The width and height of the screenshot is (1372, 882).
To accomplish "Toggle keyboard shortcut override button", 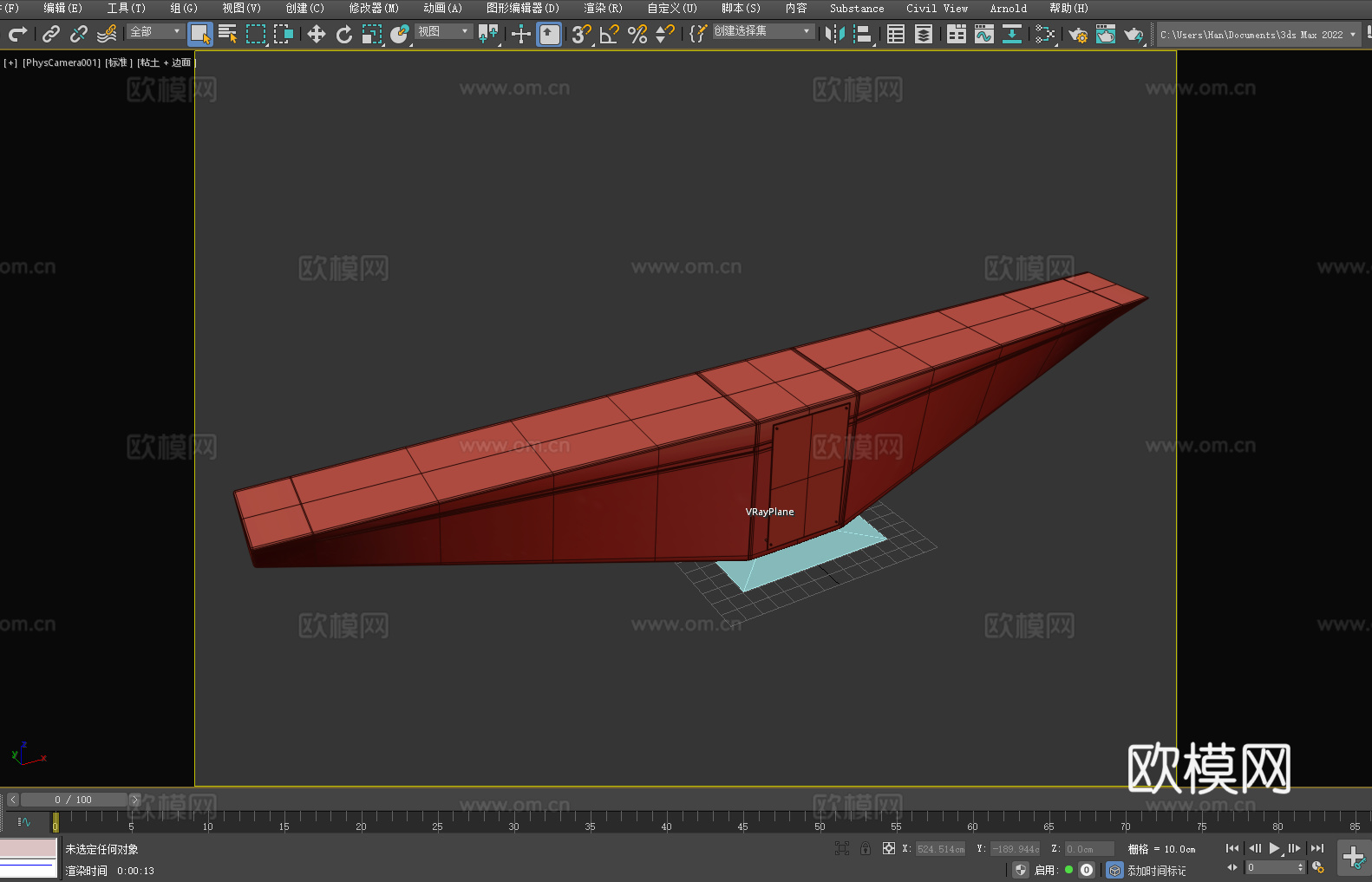I will (549, 34).
